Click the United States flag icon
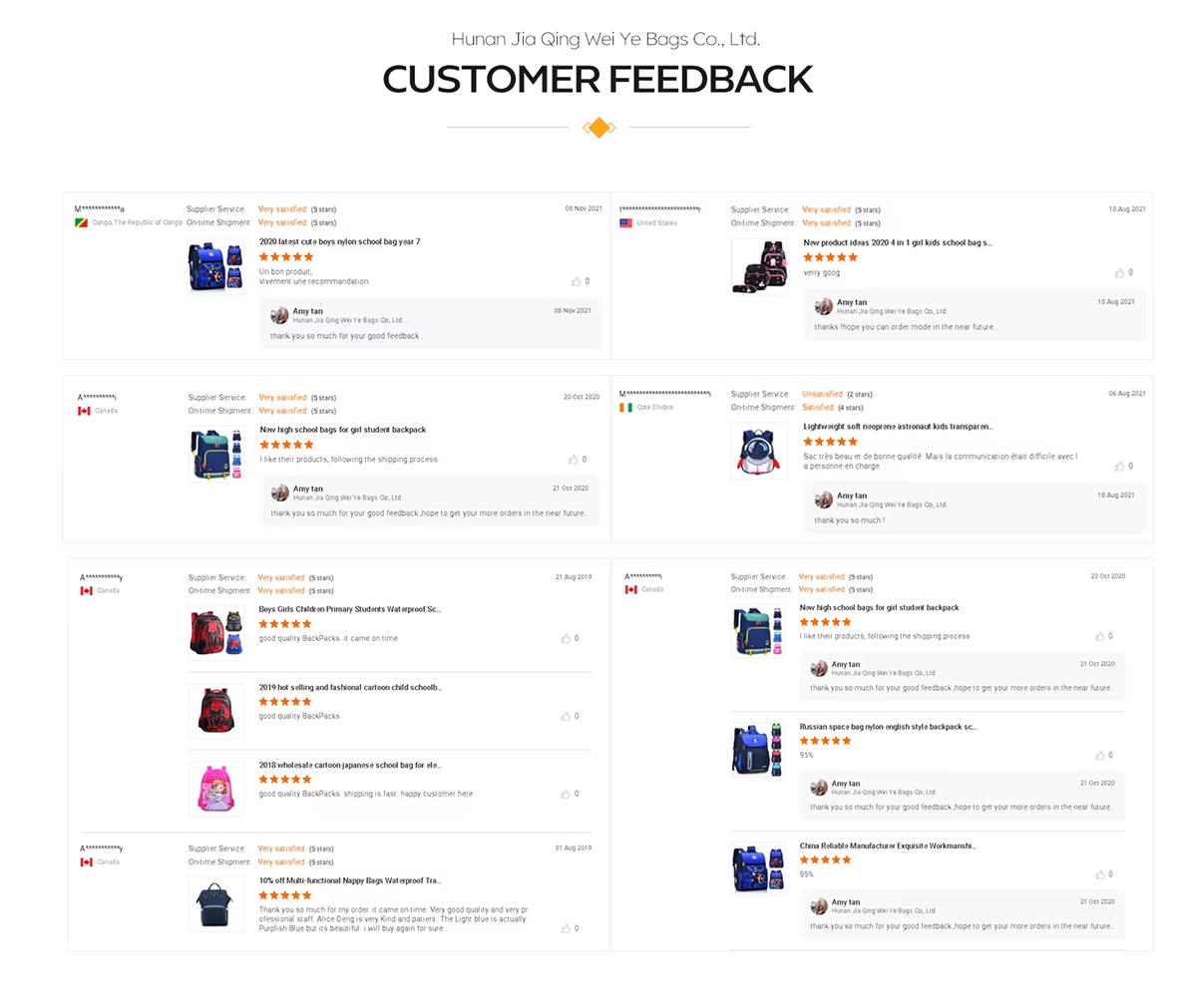The height and width of the screenshot is (1008, 1197). coord(625,223)
